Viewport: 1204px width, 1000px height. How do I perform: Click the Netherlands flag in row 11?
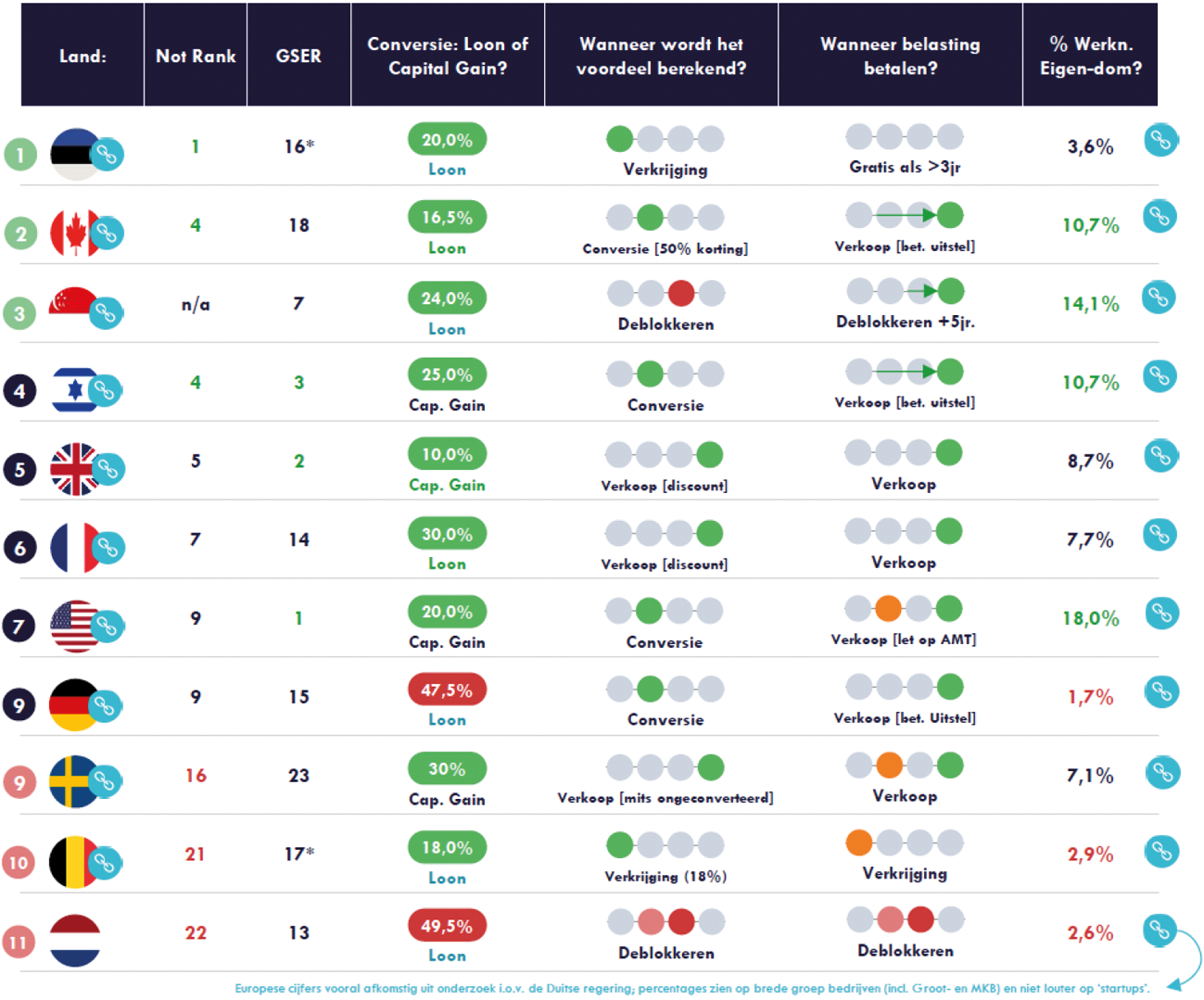75,941
